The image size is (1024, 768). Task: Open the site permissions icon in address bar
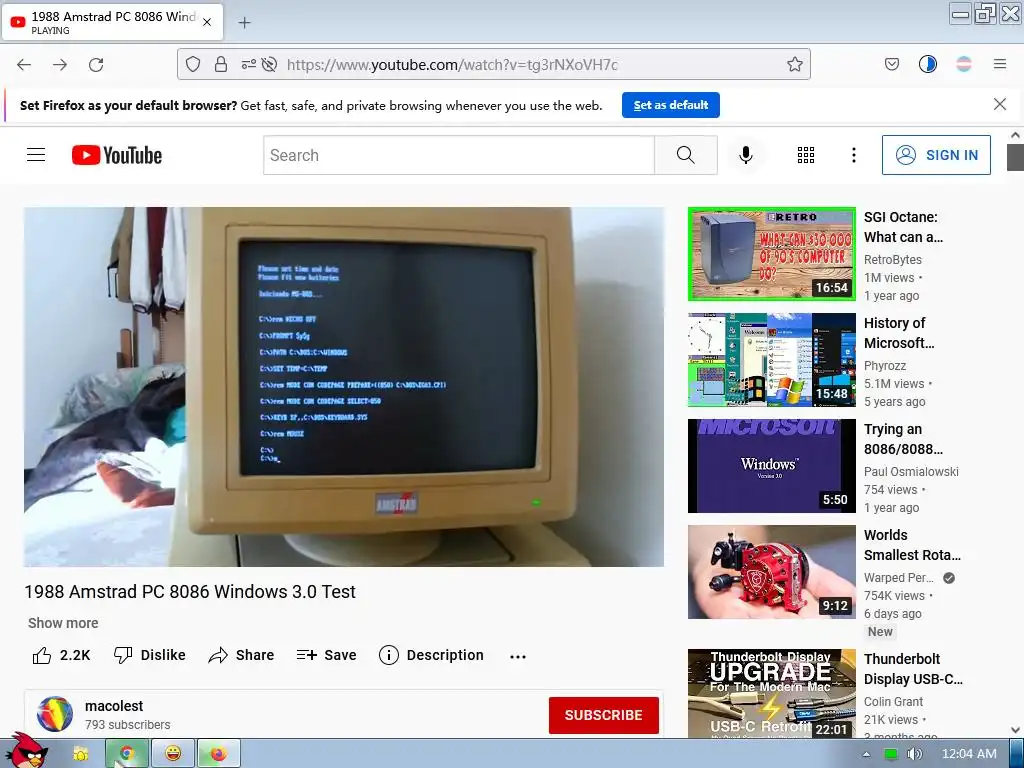[248, 64]
